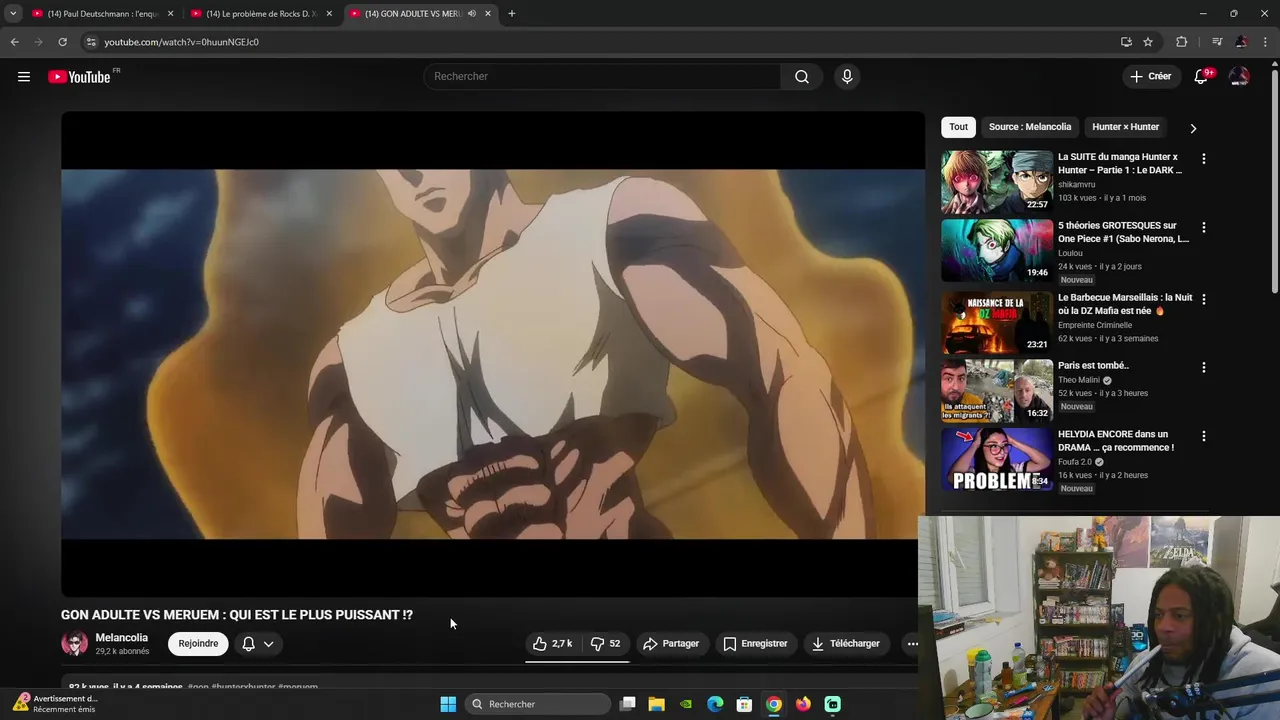Screen dimensions: 1280x720
Task: Open options menu for Paris est tombé video
Action: point(1203,368)
